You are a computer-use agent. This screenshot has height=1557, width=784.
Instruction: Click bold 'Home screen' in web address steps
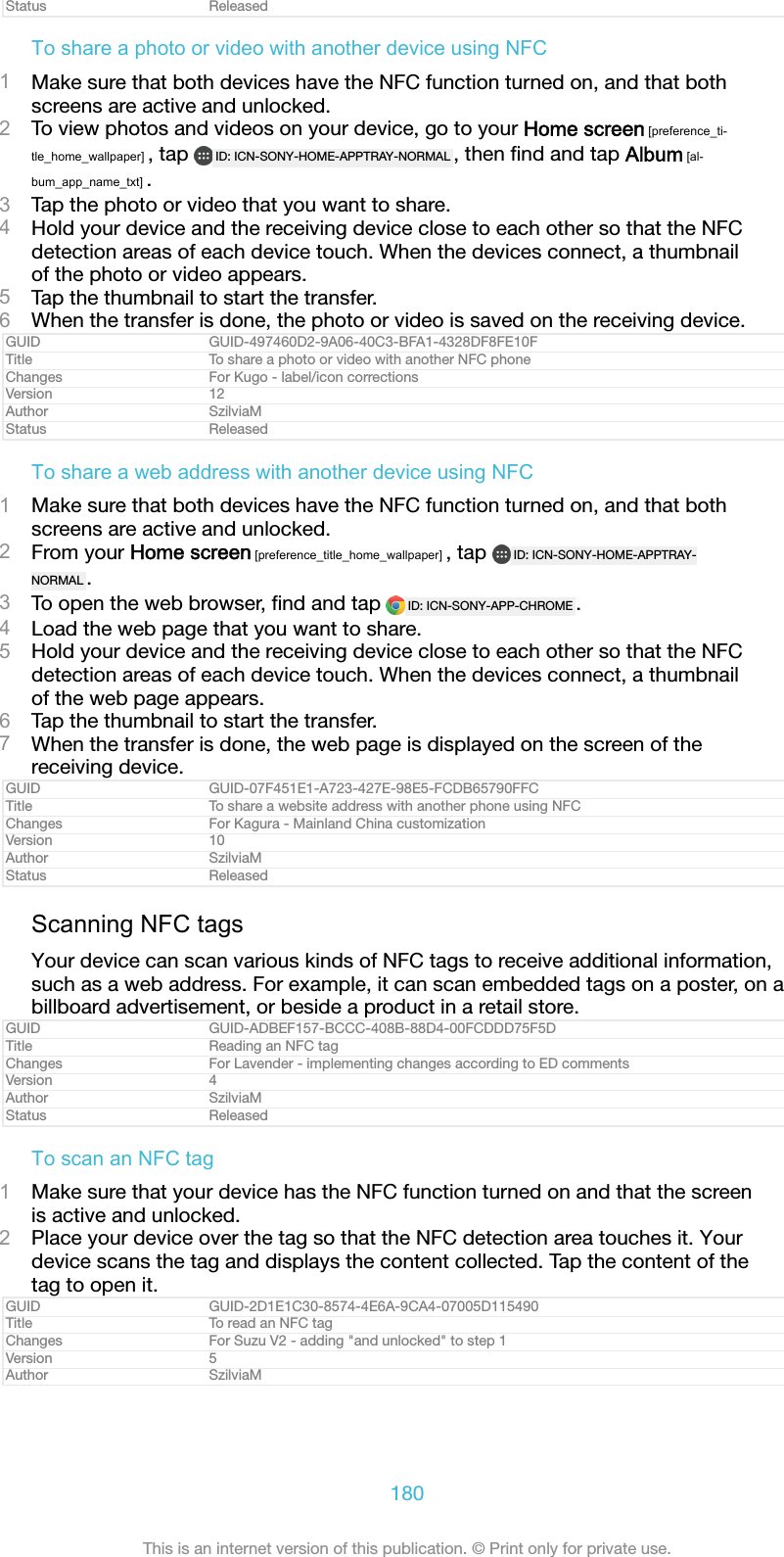tap(191, 553)
